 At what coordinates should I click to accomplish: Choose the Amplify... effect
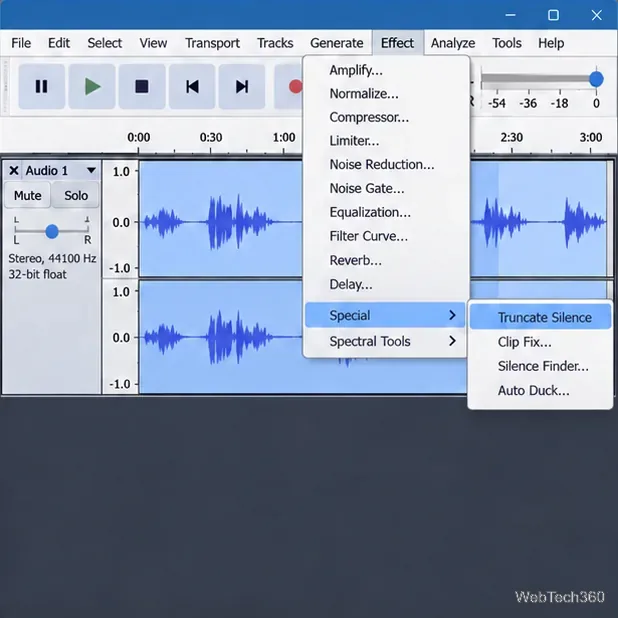[386, 70]
